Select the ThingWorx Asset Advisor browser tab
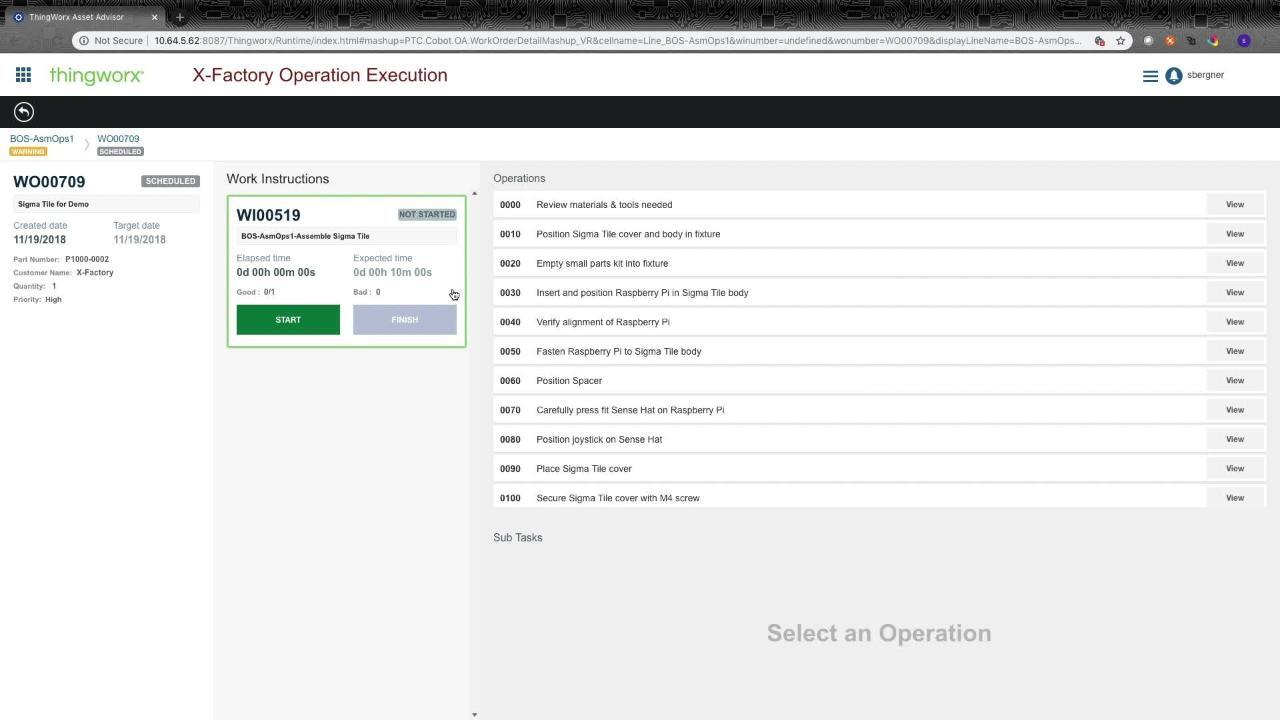1280x720 pixels. tap(84, 17)
